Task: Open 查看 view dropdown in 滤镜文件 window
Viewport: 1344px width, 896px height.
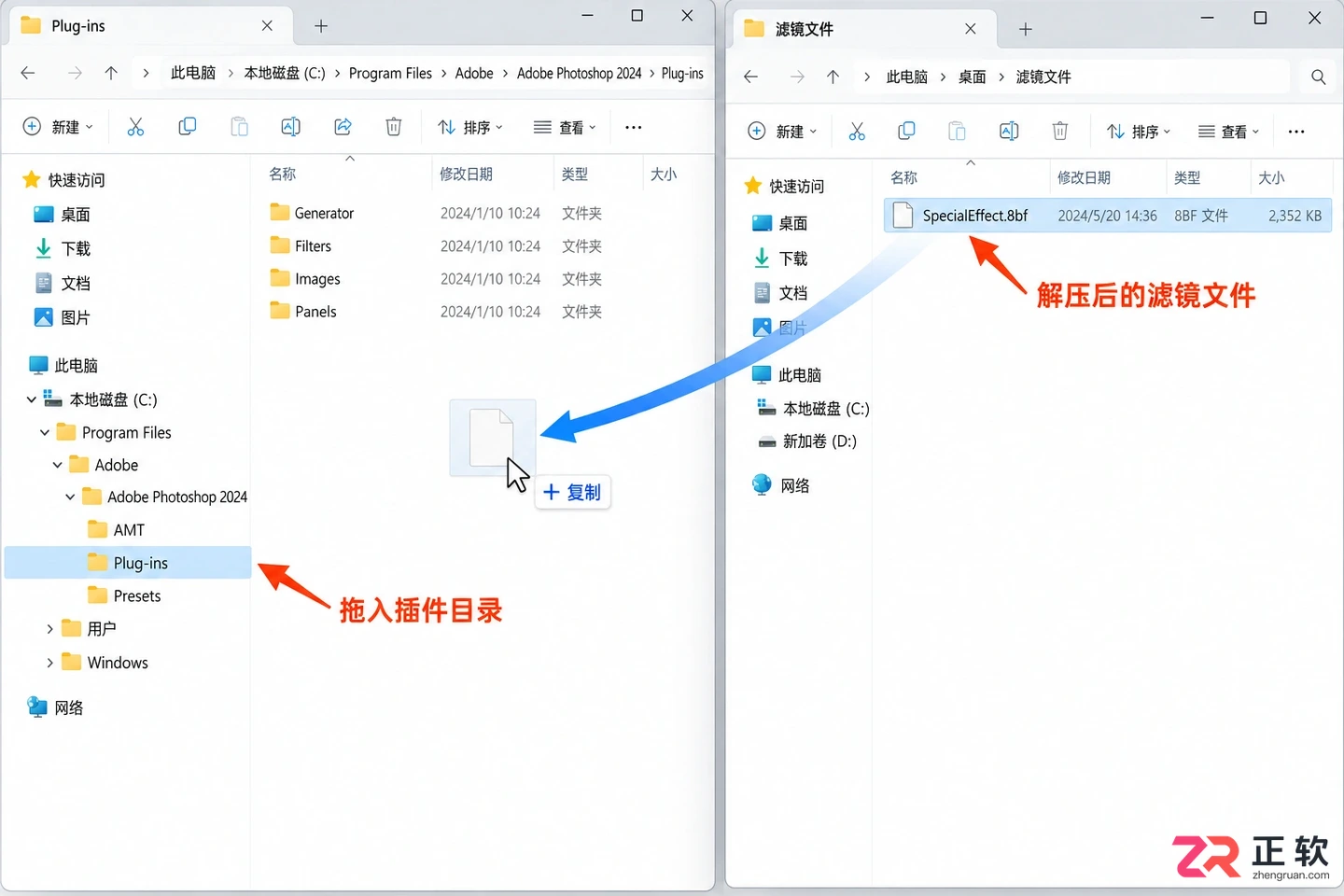Action: pyautogui.click(x=1228, y=132)
